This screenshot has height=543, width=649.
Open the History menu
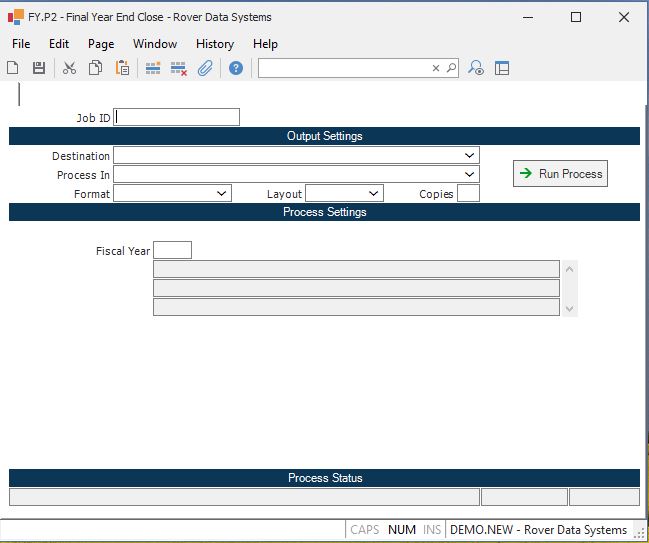215,44
